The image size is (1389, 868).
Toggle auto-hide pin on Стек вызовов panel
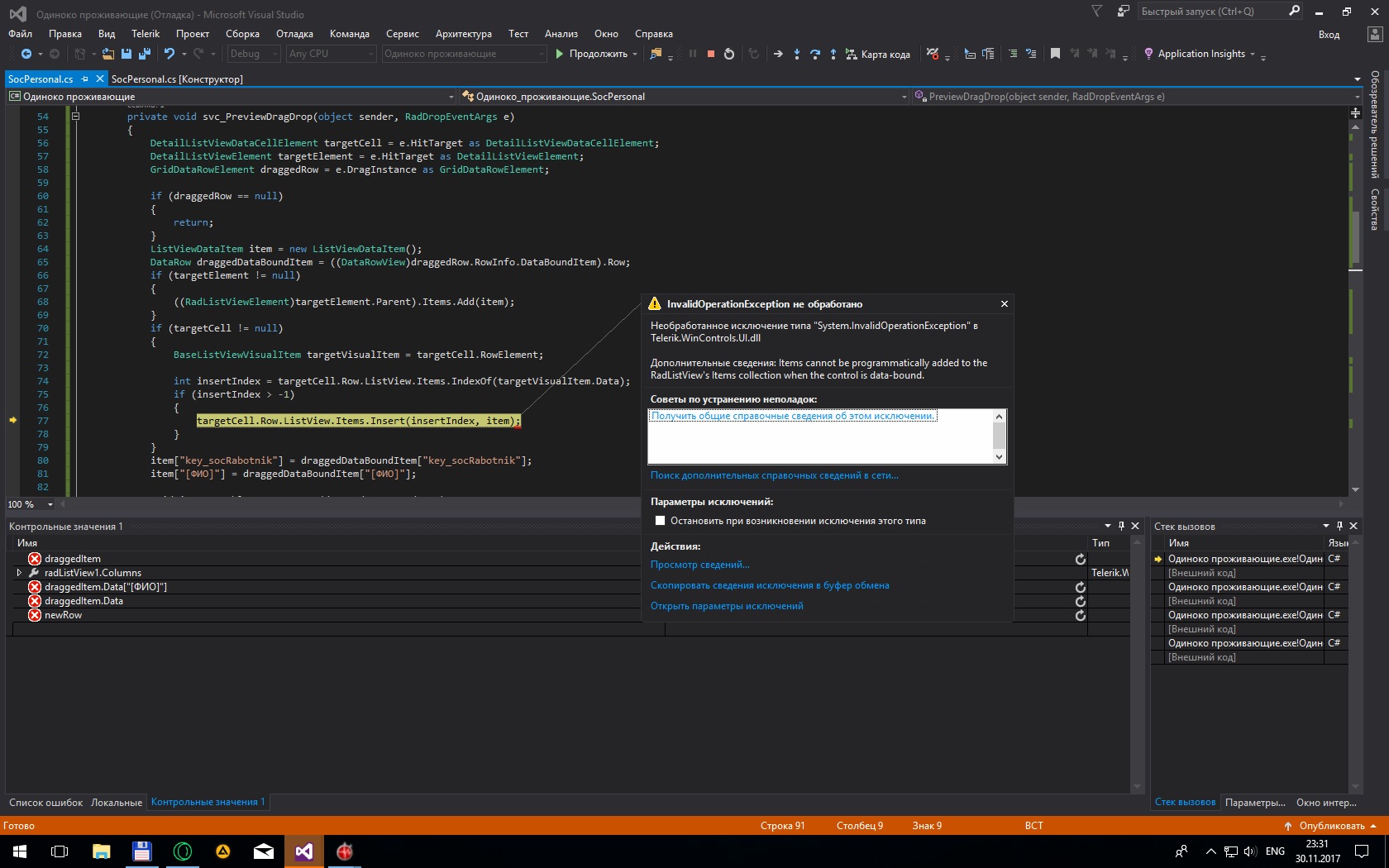1339,527
